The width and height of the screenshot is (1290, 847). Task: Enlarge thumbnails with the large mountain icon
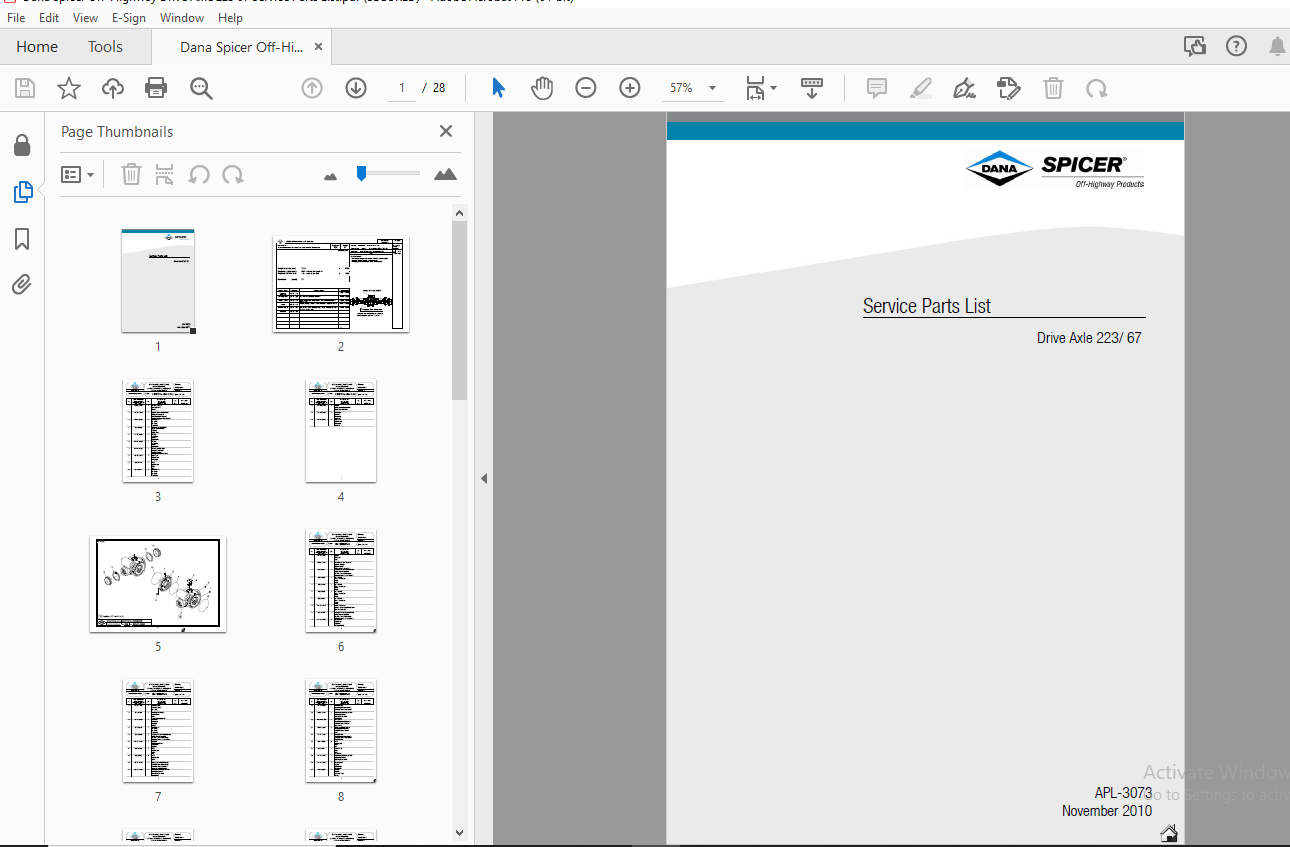[446, 175]
